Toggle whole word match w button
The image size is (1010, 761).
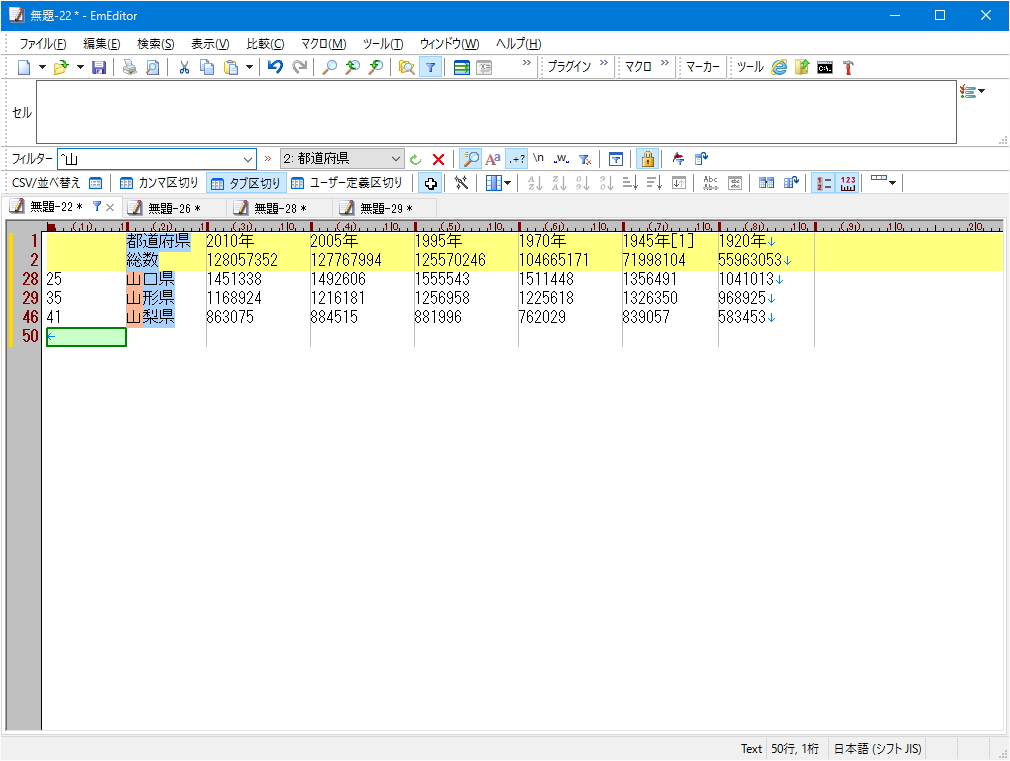[x=562, y=159]
